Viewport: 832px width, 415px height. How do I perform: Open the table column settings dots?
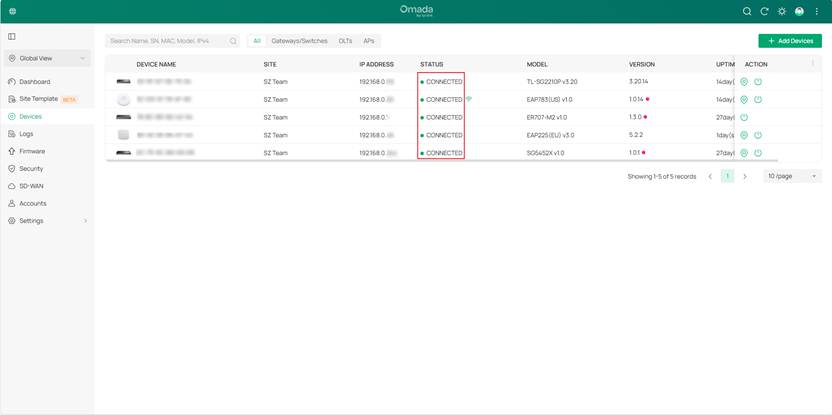click(811, 64)
